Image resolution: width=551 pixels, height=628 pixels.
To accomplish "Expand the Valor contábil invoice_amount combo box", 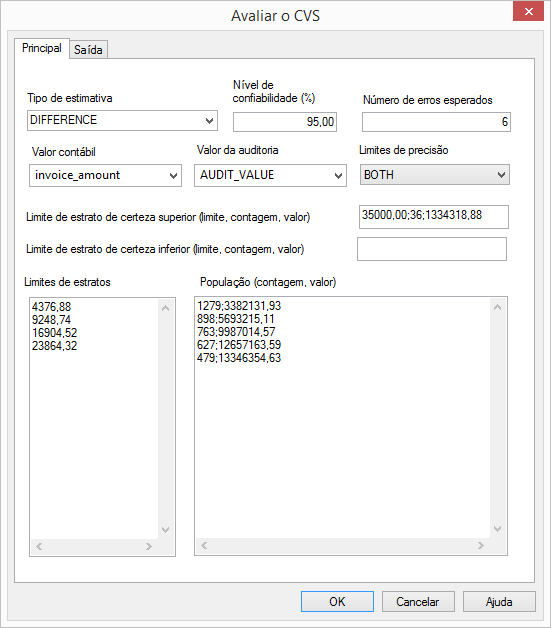I will [x=105, y=175].
